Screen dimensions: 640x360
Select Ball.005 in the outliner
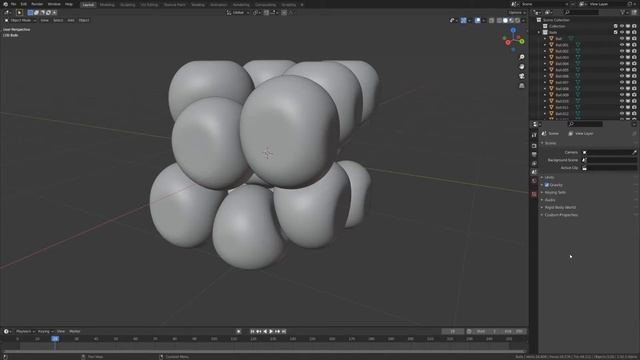[x=562, y=70]
